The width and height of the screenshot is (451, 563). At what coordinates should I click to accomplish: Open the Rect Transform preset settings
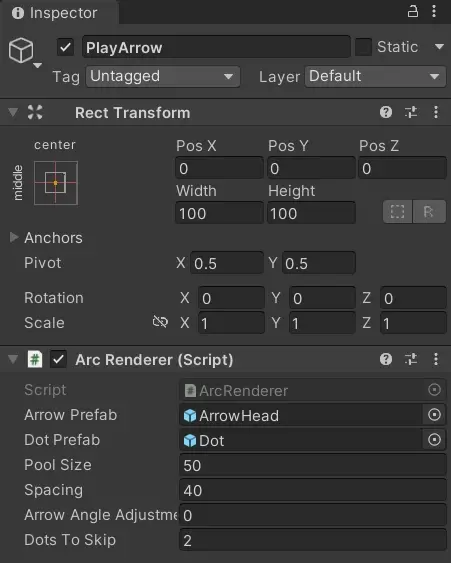point(411,112)
